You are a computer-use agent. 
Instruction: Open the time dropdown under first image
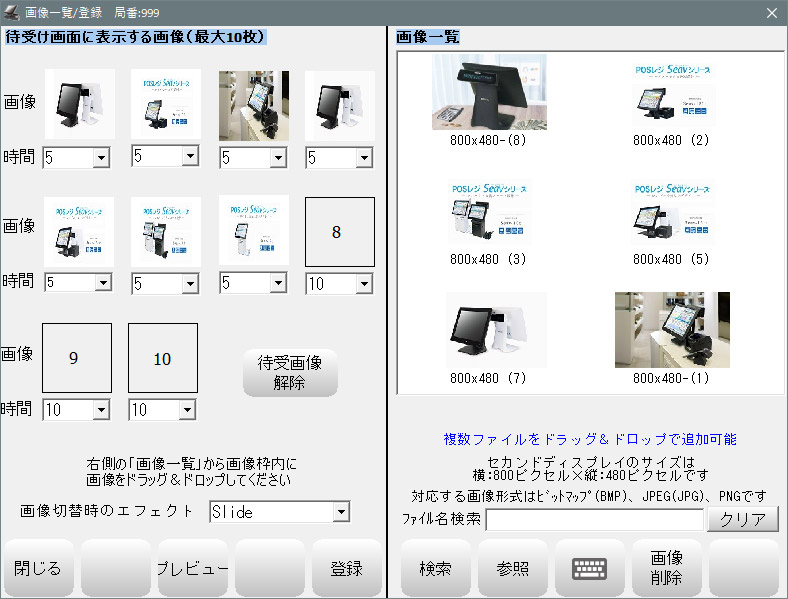click(x=101, y=158)
